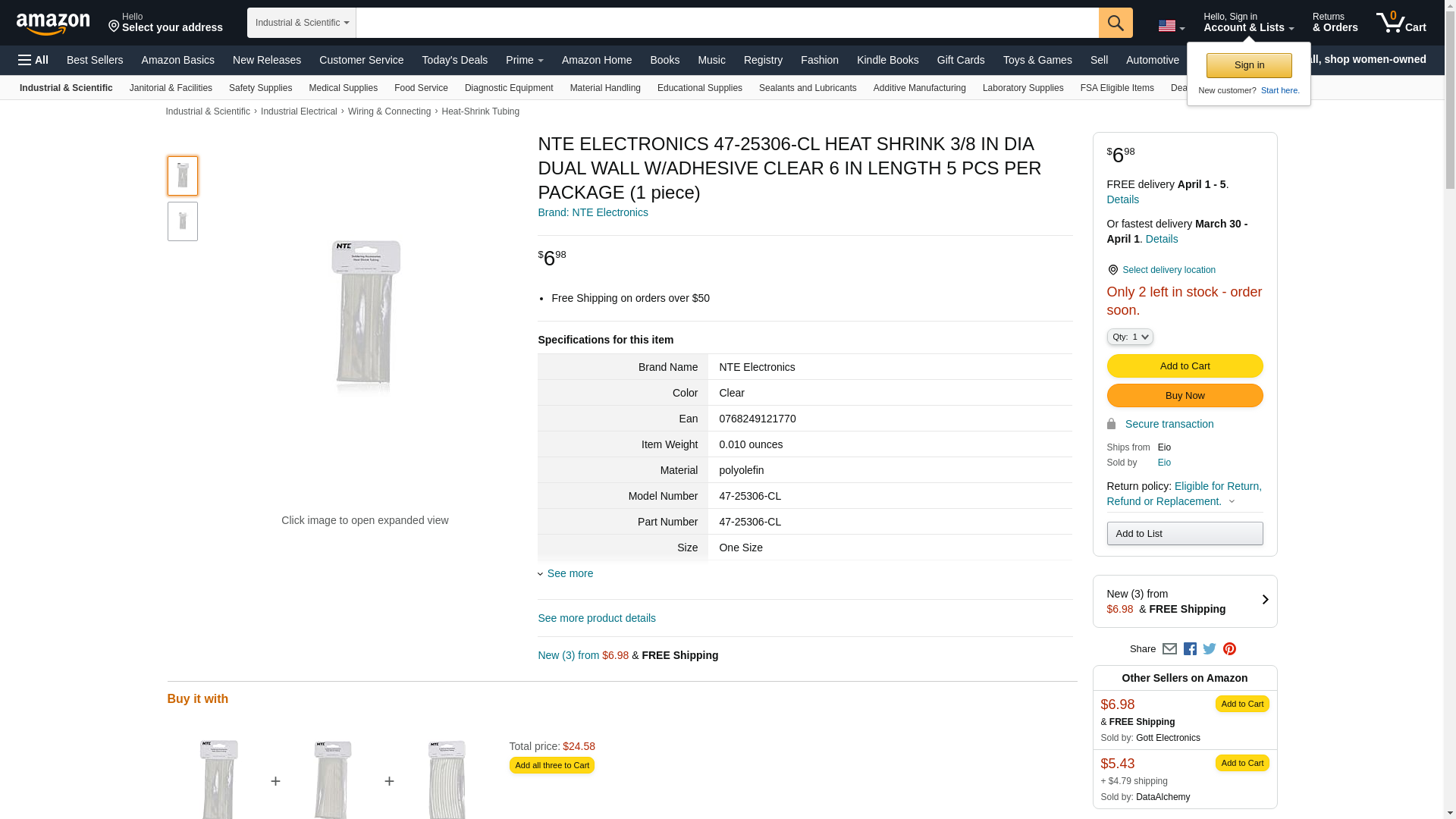Click the search magnifier icon button
Viewport: 1456px width, 819px height.
coord(1116,23)
